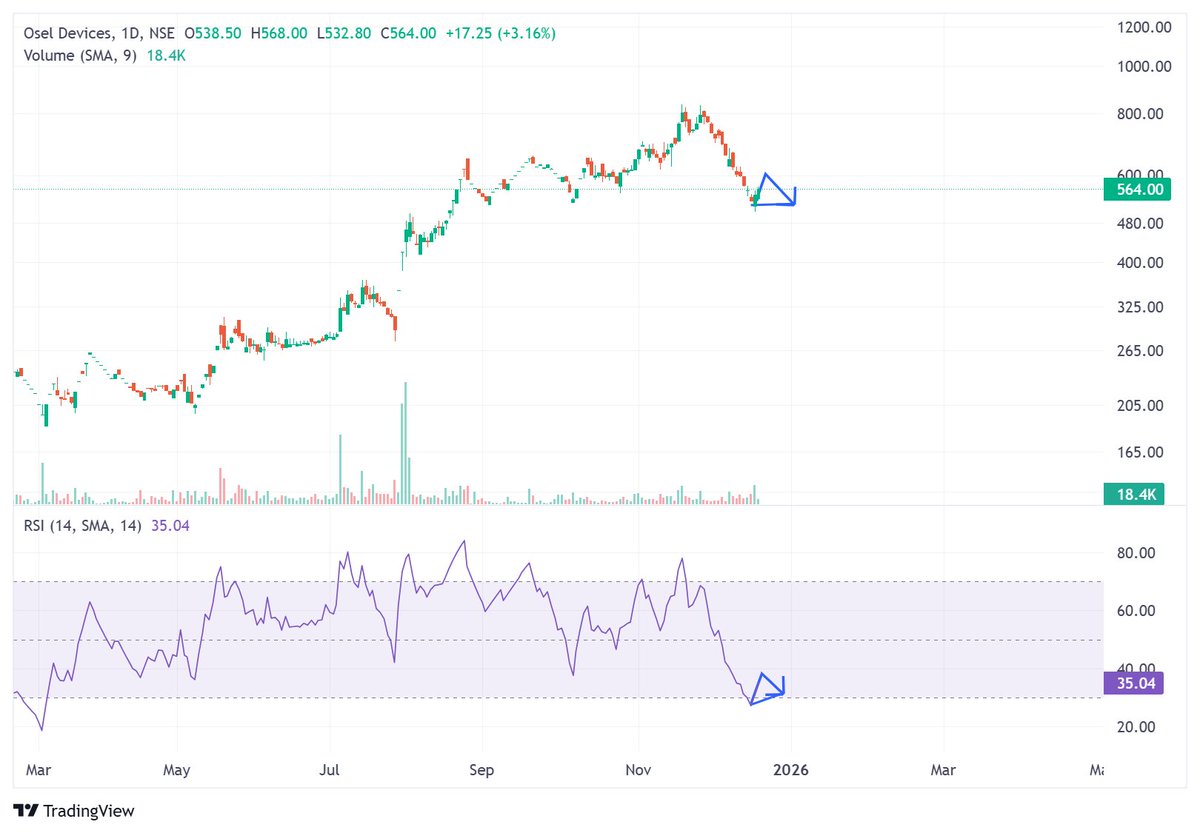The height and width of the screenshot is (833, 1200).
Task: Click the Sep label on the time axis
Action: 482,770
